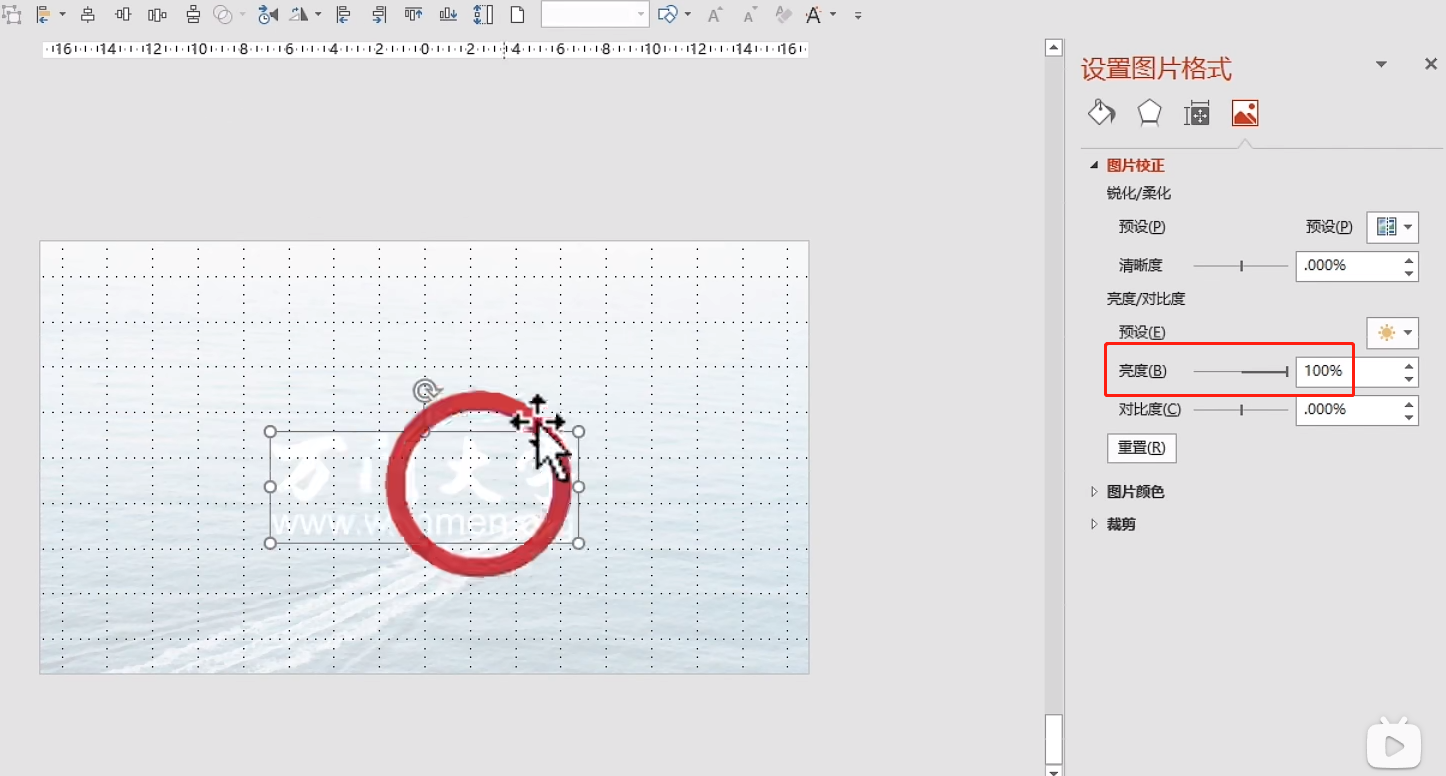Screen dimensions: 1446x776
Task: Click the clear formatting eraser icon
Action: (x=785, y=15)
